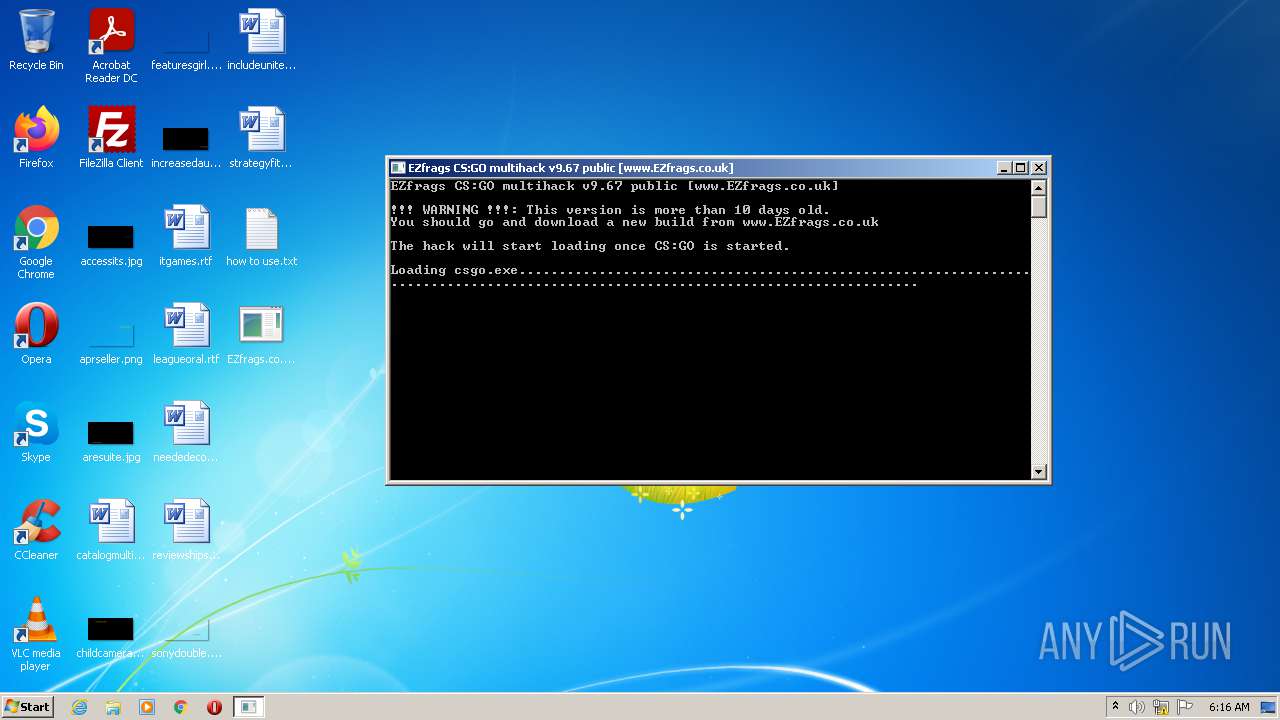
Task: Open network status tray icon
Action: [x=1161, y=707]
